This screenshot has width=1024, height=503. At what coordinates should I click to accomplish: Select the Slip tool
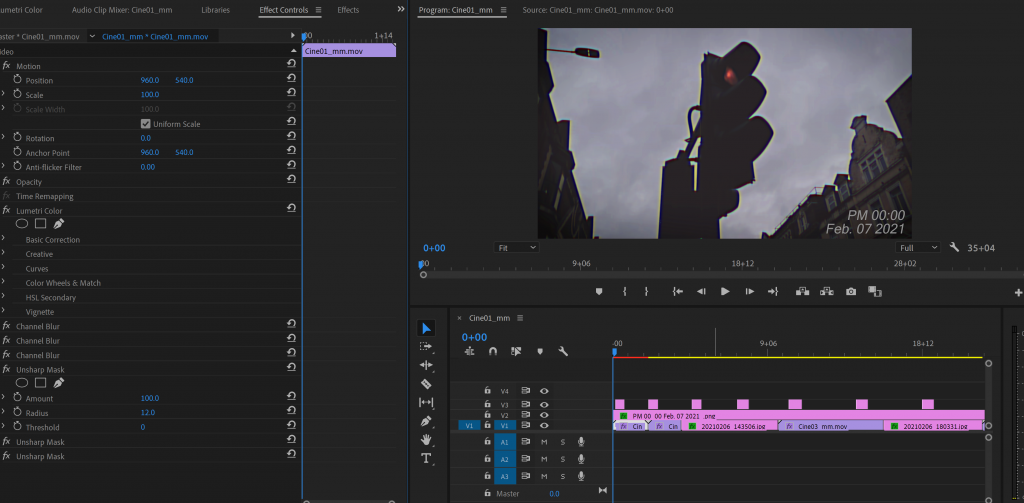pos(426,402)
